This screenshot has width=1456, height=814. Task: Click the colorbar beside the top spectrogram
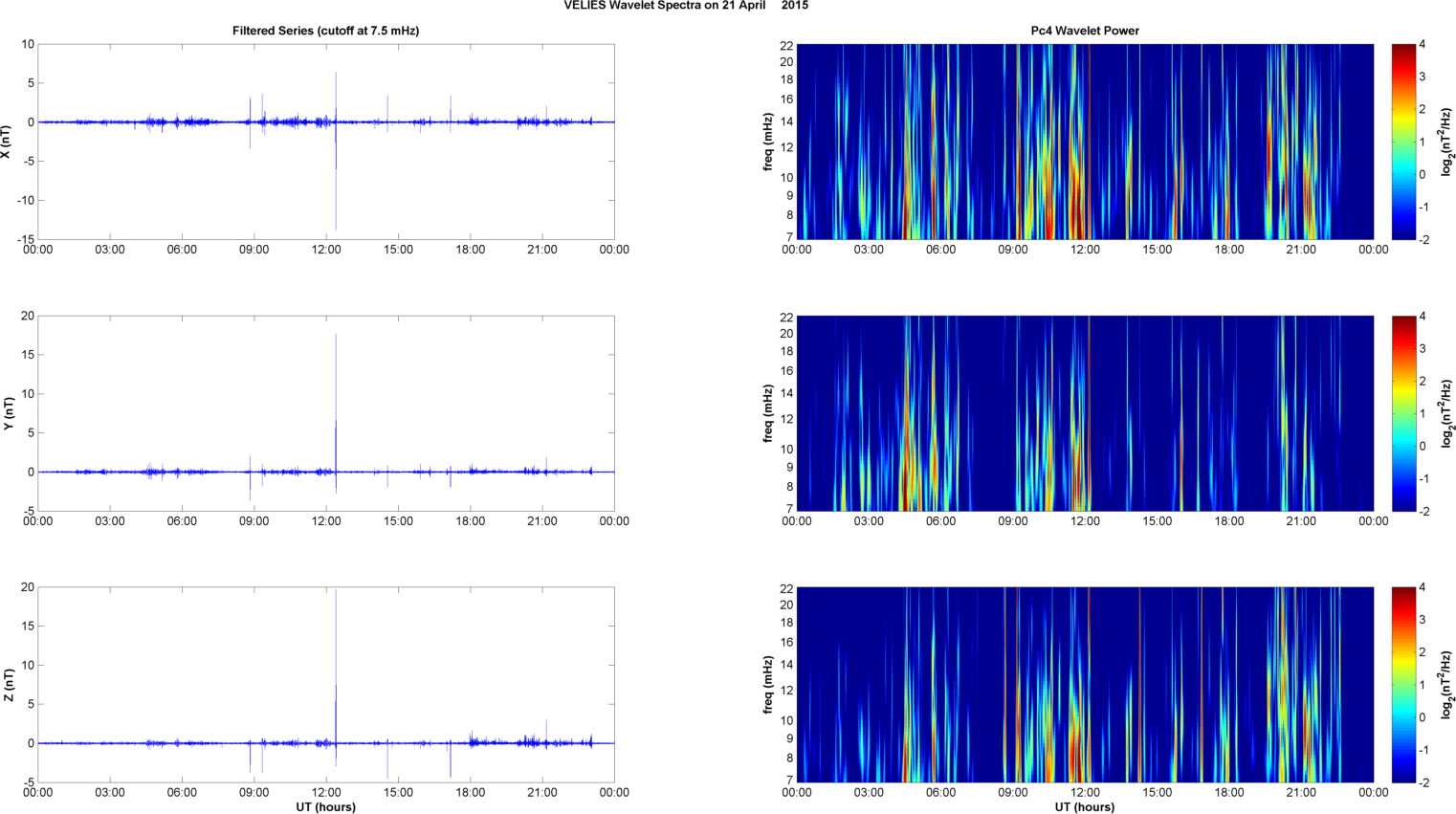pyautogui.click(x=1402, y=142)
